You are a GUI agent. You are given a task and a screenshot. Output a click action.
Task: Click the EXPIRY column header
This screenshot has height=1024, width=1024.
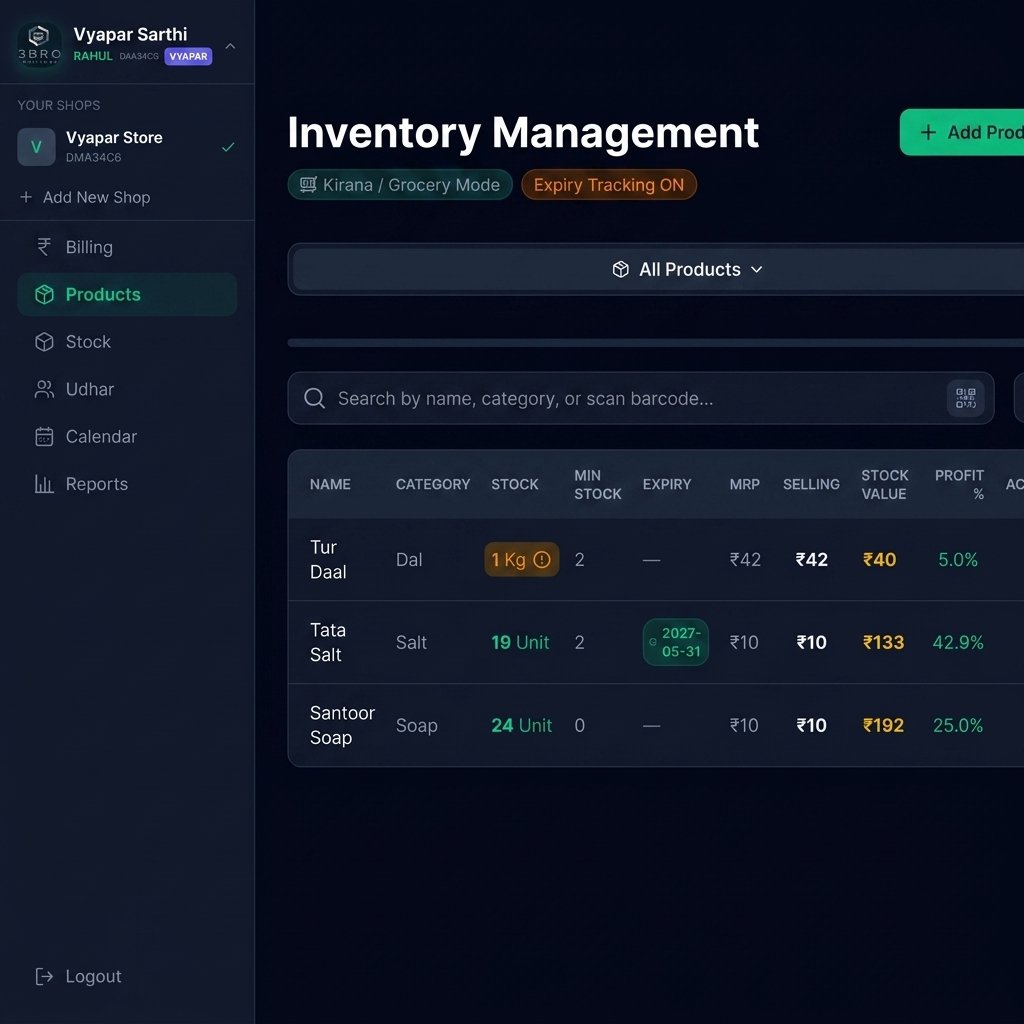pyautogui.click(x=666, y=485)
